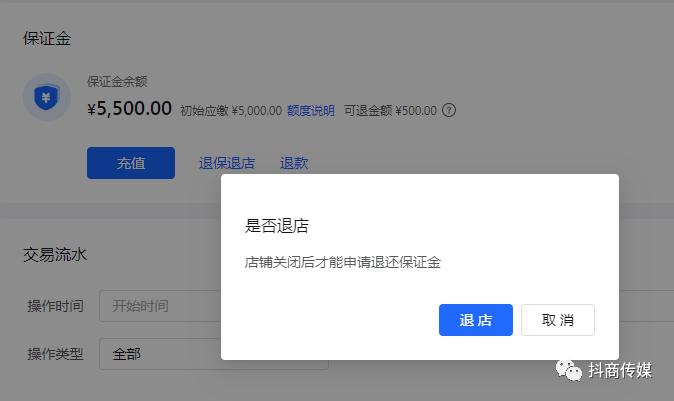Click the 操作时间 field label
Screen dimensions: 674x401
point(55,306)
